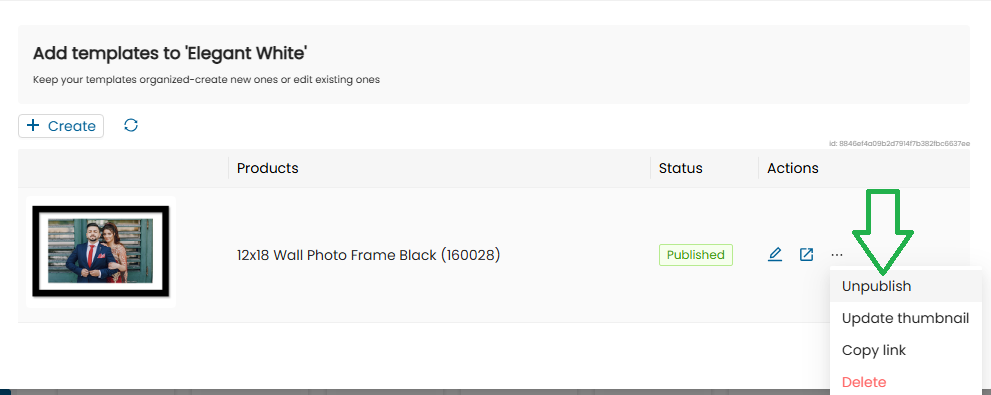Click the small id text above table
The image size is (991, 395).
click(899, 144)
